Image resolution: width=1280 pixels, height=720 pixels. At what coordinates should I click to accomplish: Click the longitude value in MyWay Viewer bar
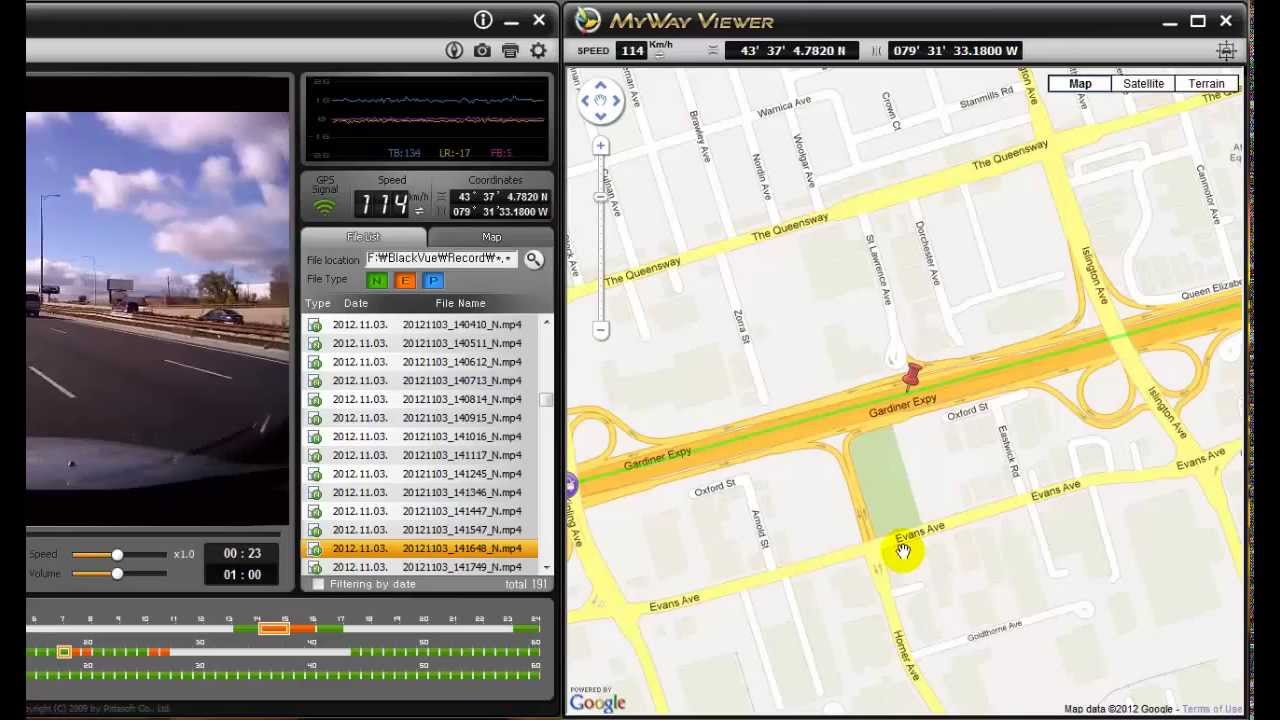pyautogui.click(x=954, y=50)
